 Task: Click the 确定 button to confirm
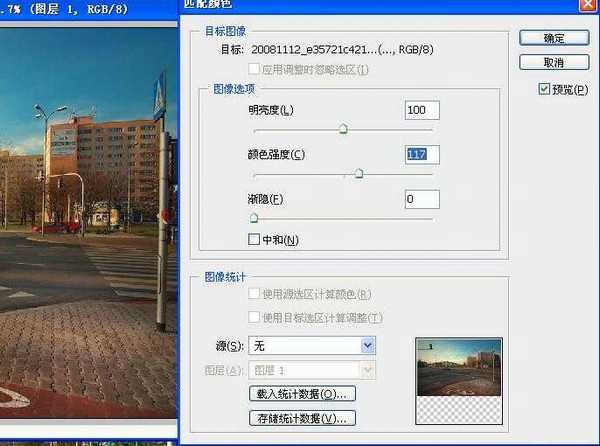[553, 38]
